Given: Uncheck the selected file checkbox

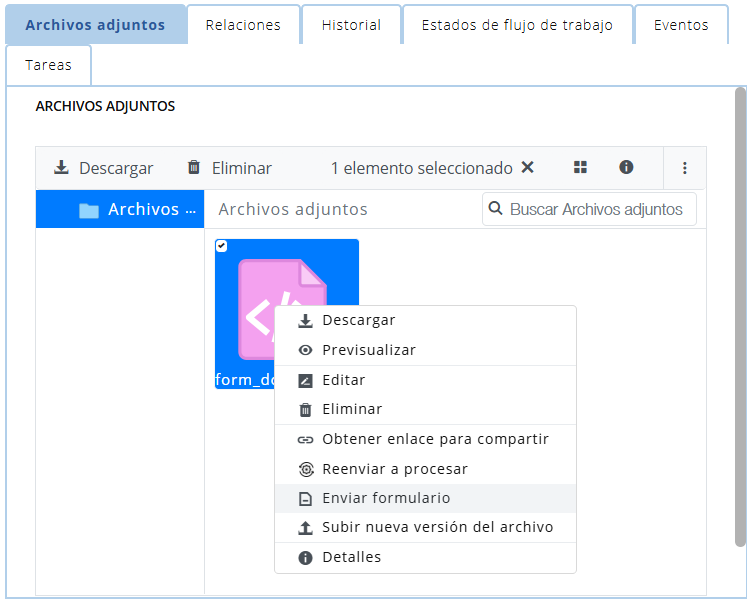Looking at the screenshot, I should point(221,246).
